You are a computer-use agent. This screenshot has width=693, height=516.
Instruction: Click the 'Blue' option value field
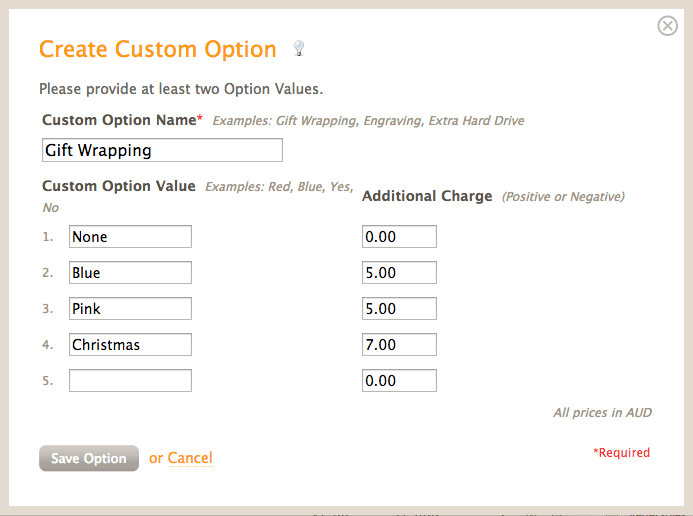pos(130,273)
